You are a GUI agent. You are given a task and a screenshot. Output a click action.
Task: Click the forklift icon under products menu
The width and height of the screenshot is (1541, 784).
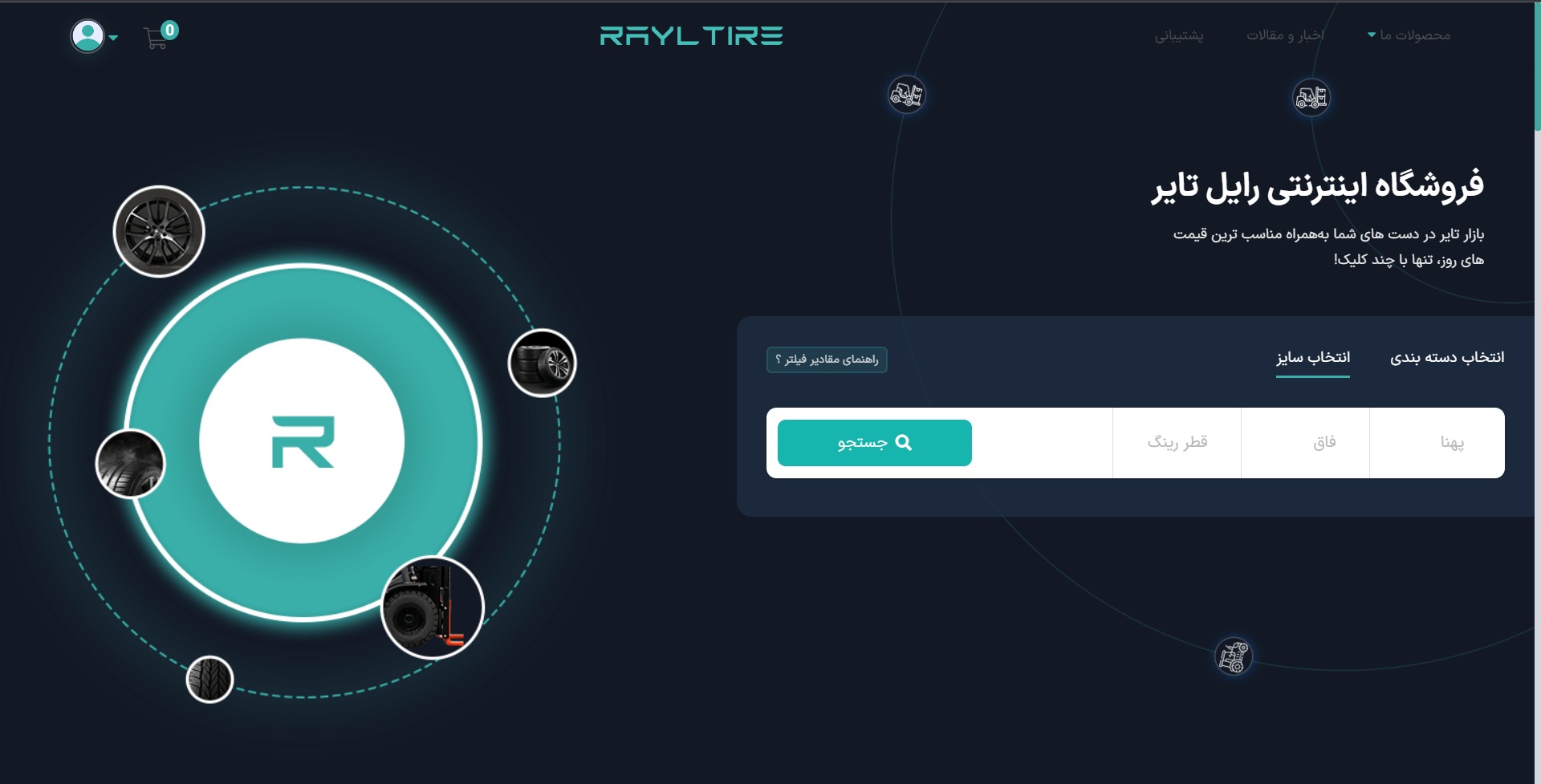[x=1311, y=98]
